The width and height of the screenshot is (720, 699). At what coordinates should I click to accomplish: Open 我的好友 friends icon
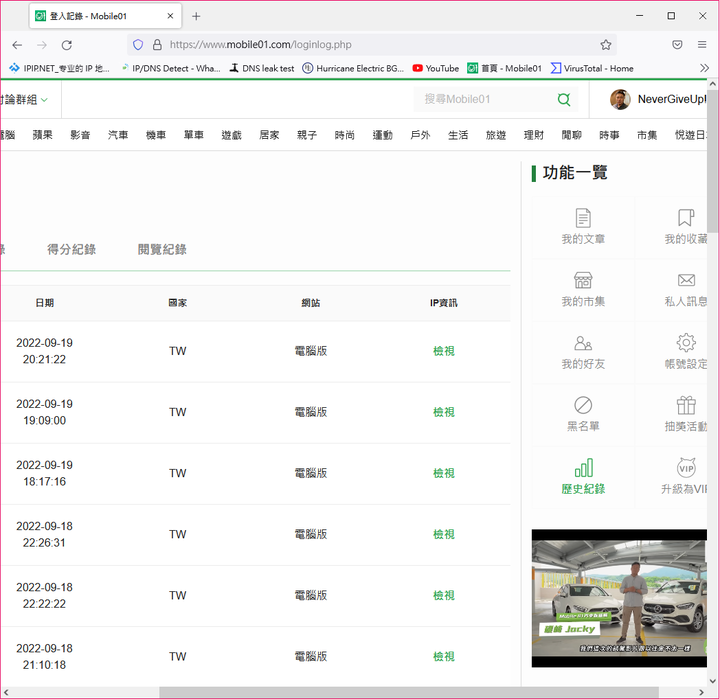click(583, 343)
